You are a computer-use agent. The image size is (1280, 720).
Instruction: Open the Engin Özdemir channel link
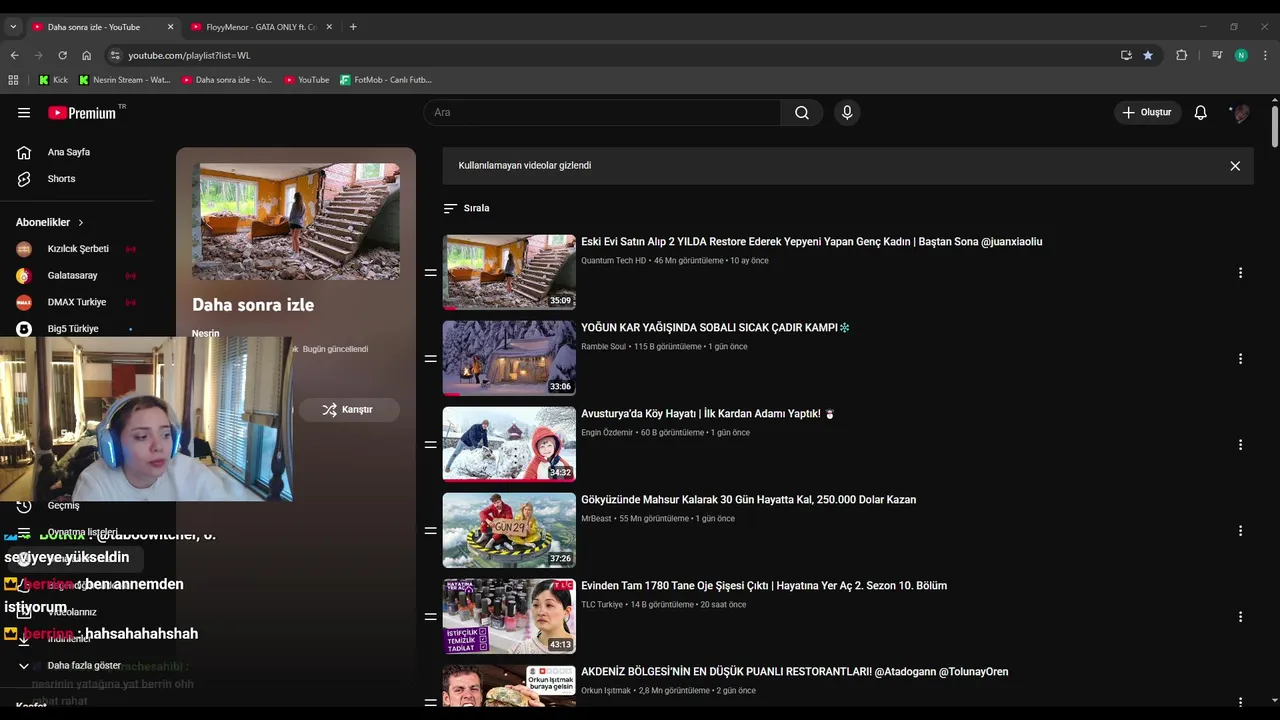pyautogui.click(x=607, y=433)
